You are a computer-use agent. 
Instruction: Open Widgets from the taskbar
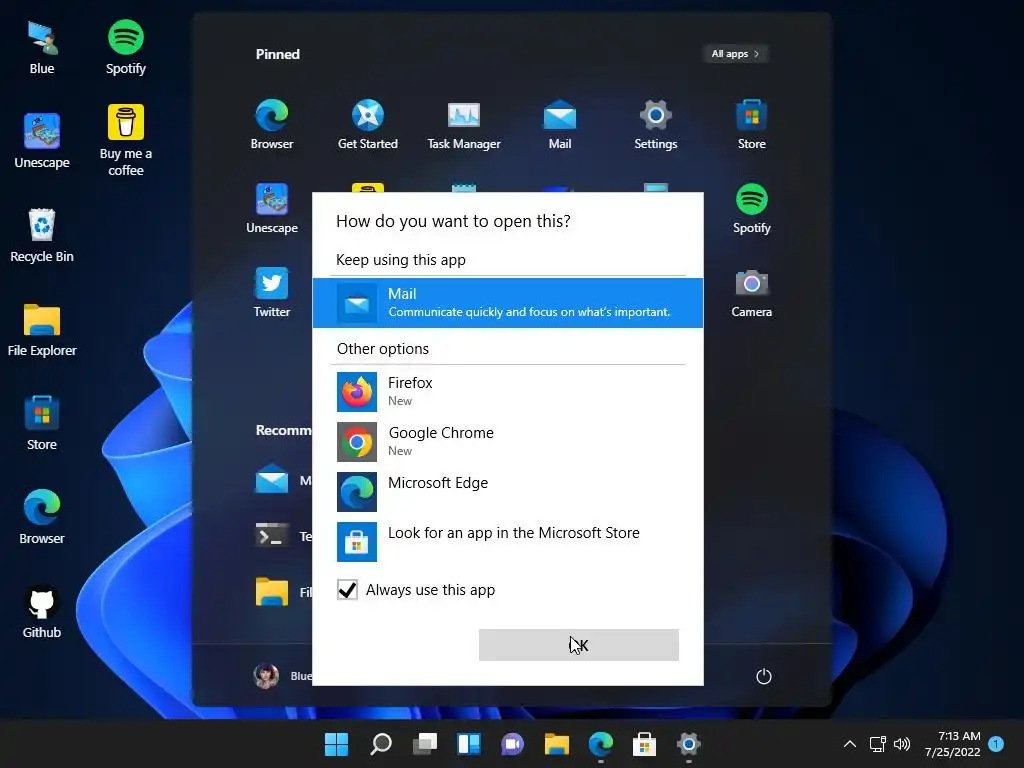[469, 744]
